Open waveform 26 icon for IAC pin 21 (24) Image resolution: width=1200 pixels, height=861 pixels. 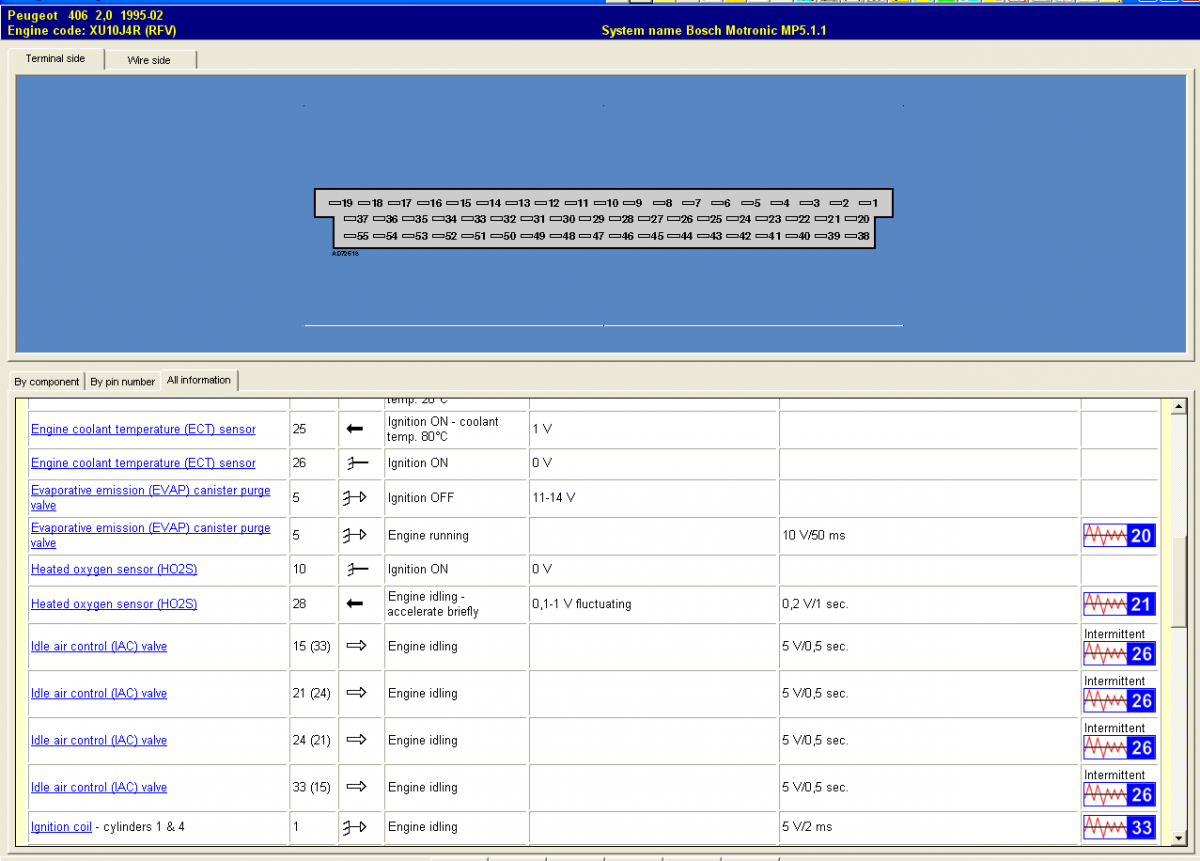click(x=1119, y=700)
